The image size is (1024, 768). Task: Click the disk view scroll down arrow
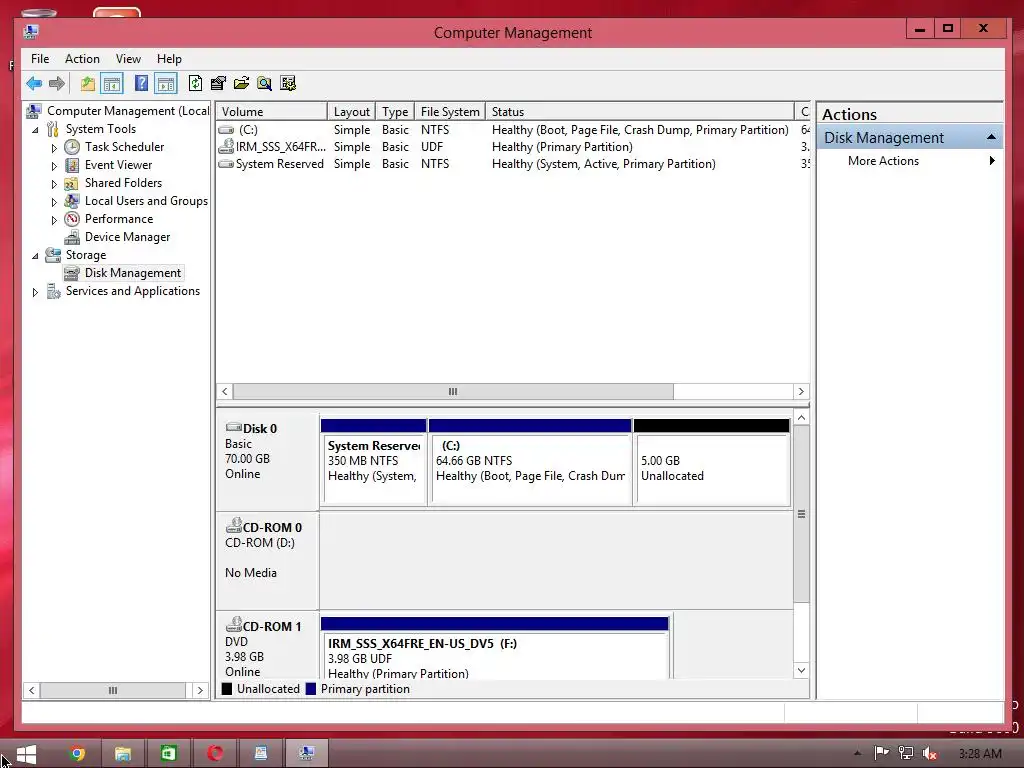801,671
